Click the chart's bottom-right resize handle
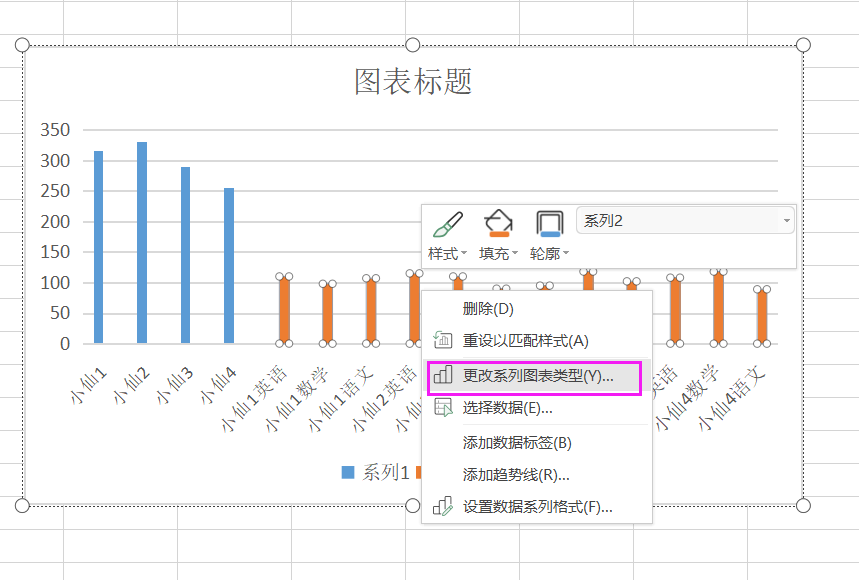Image resolution: width=859 pixels, height=580 pixels. pyautogui.click(x=803, y=506)
